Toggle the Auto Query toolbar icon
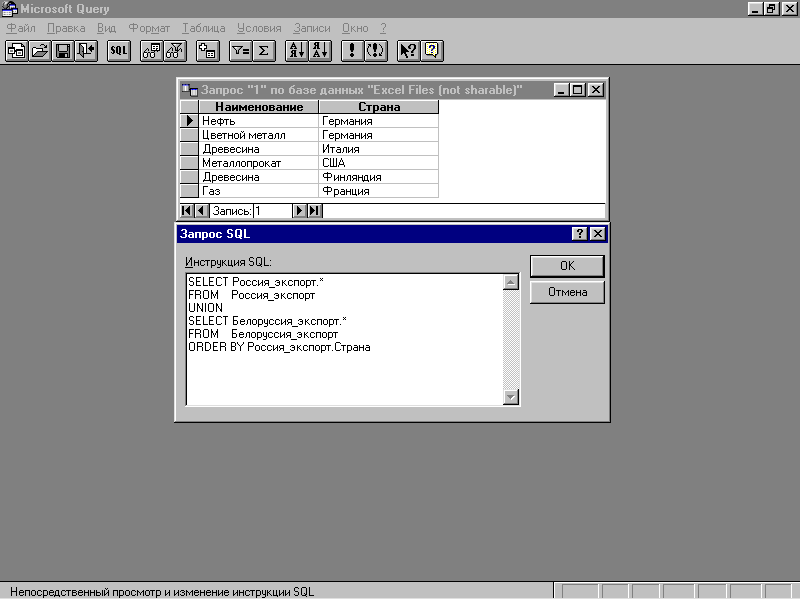The width and height of the screenshot is (800, 600). point(376,51)
